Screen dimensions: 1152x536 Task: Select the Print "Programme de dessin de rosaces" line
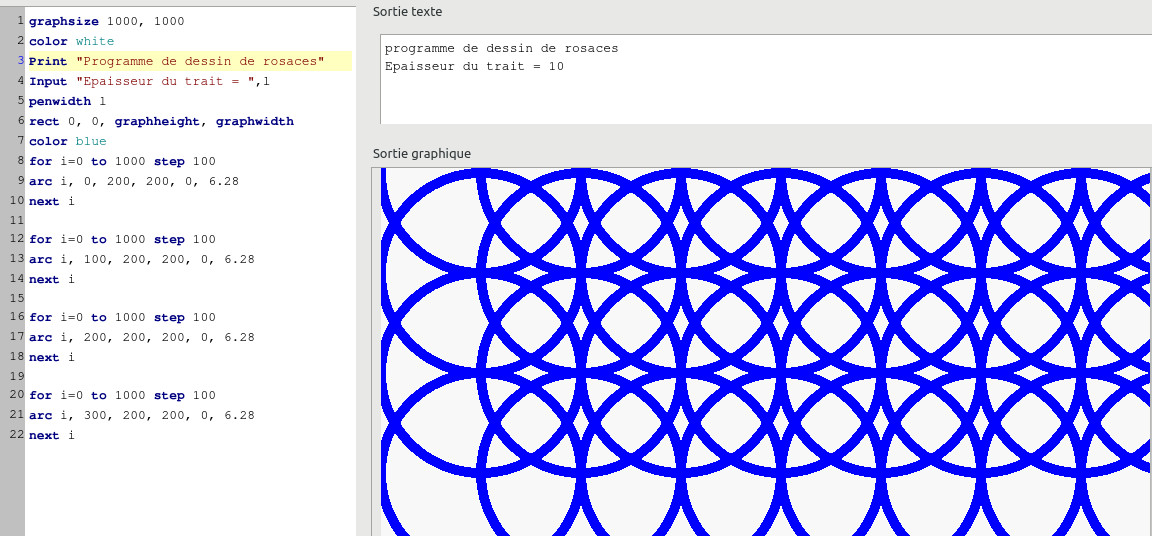click(x=176, y=61)
